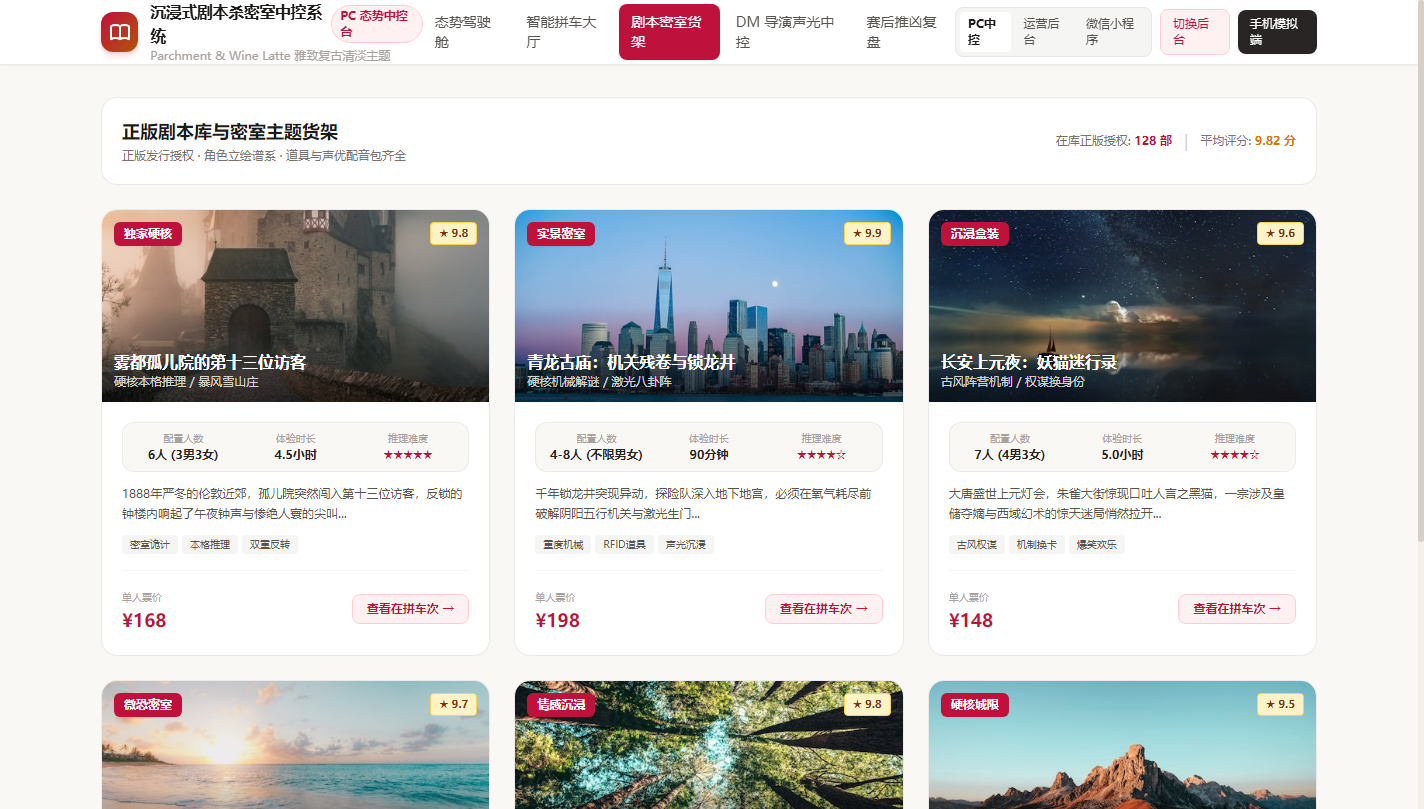Click the 9.82 分 average rating
This screenshot has width=1424, height=809.
pos(1275,141)
